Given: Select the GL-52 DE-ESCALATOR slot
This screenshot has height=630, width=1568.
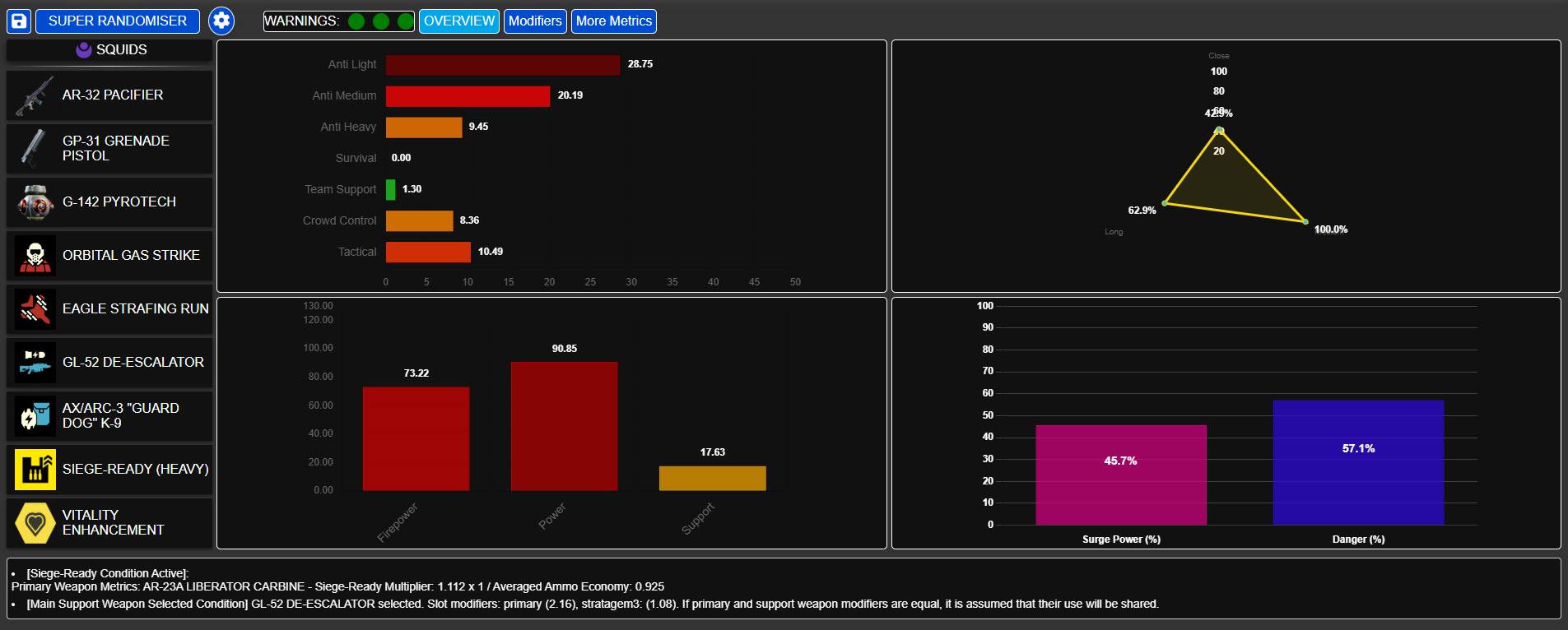Looking at the screenshot, I should pyautogui.click(x=109, y=362).
